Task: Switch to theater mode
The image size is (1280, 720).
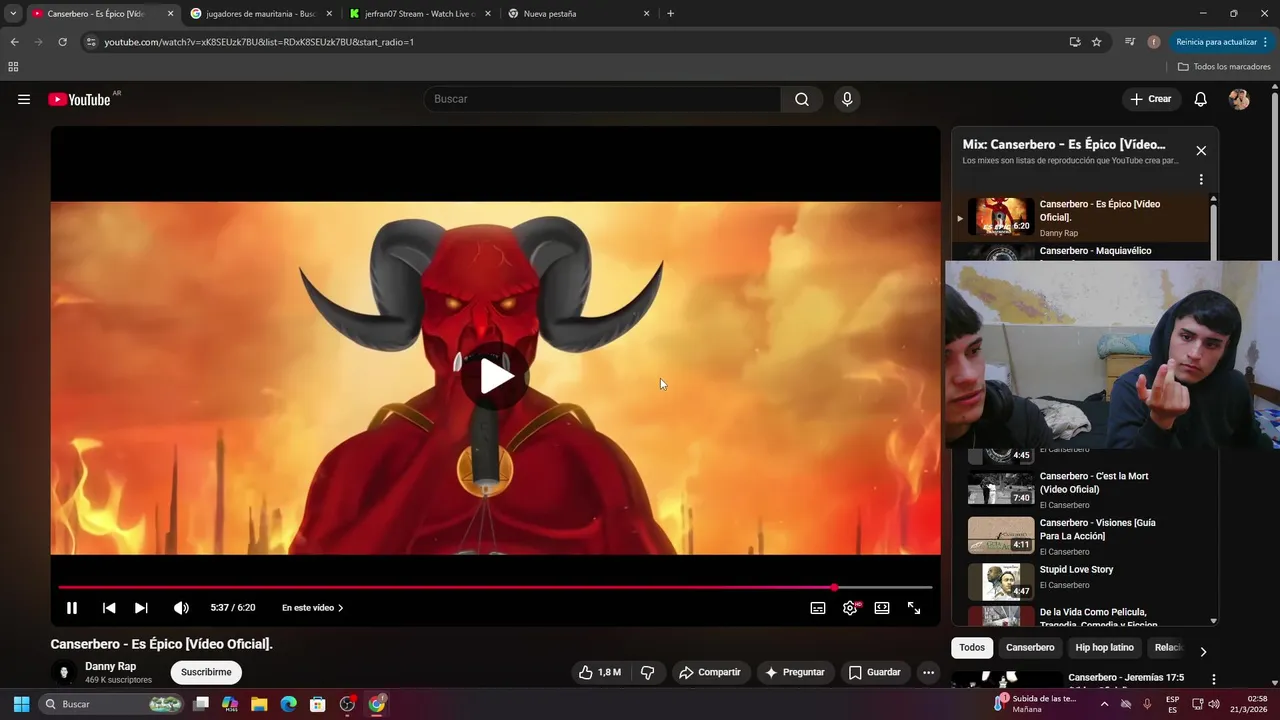Action: [x=882, y=608]
